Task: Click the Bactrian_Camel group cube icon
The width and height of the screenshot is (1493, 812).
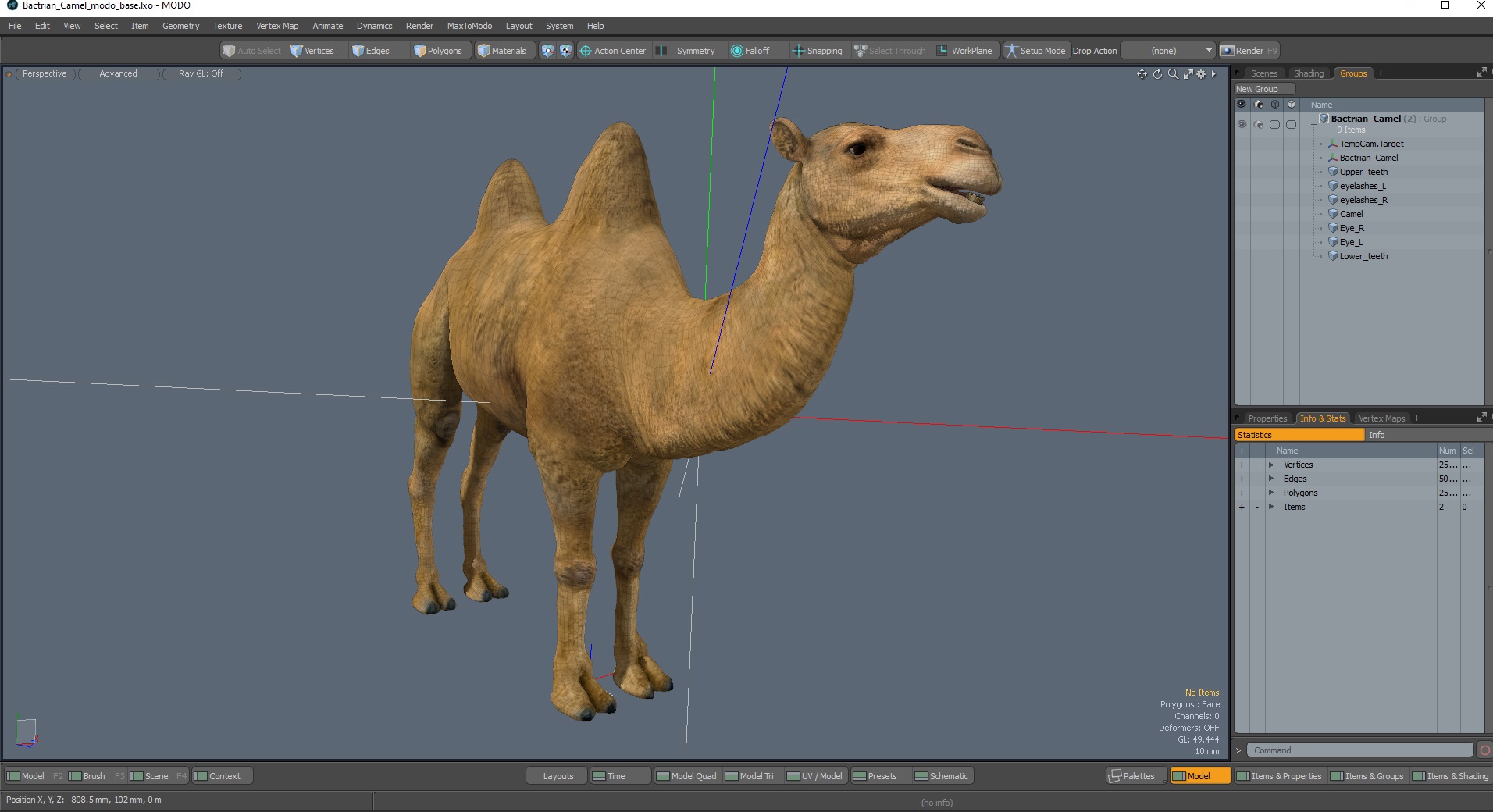Action: pyautogui.click(x=1324, y=119)
